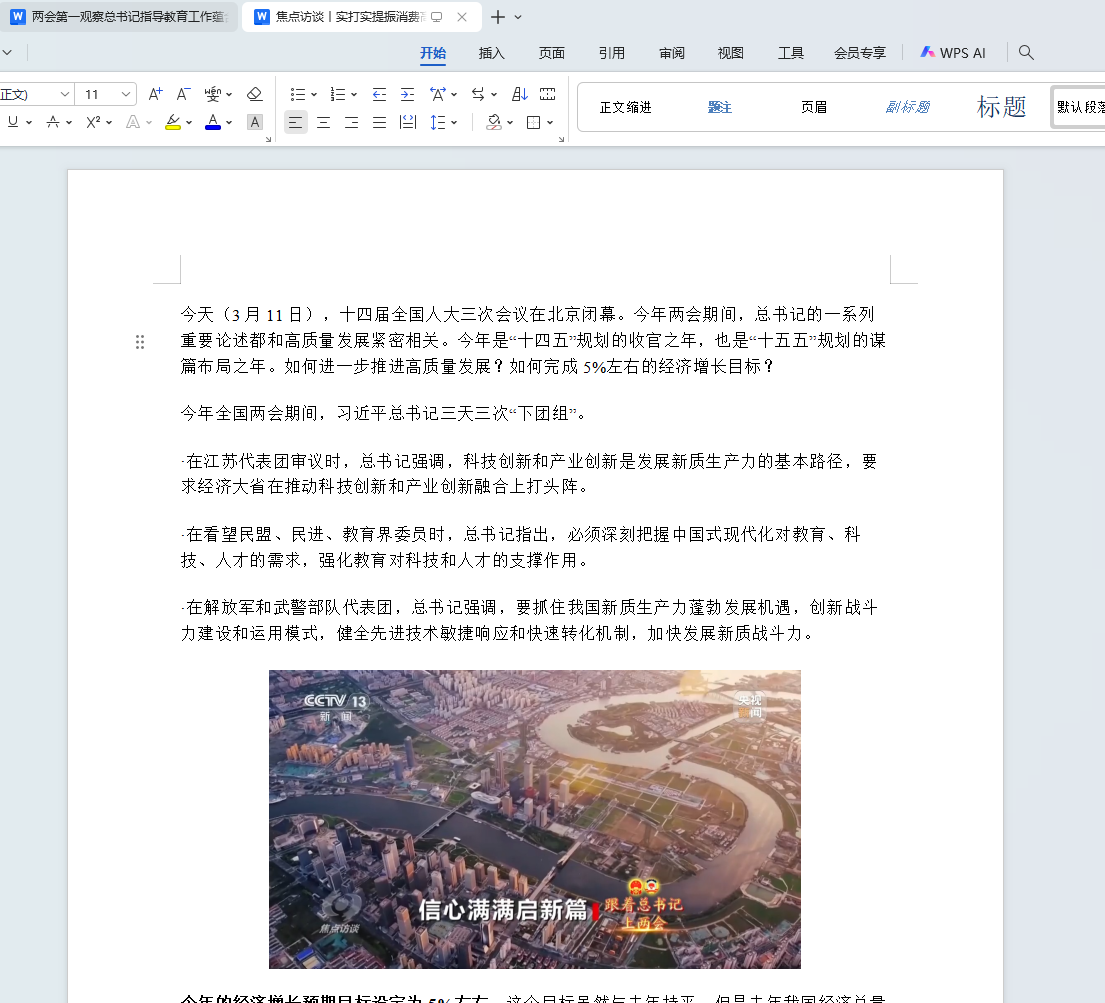Image resolution: width=1105 pixels, height=1003 pixels.
Task: Decrease paragraph indent
Action: click(x=379, y=94)
